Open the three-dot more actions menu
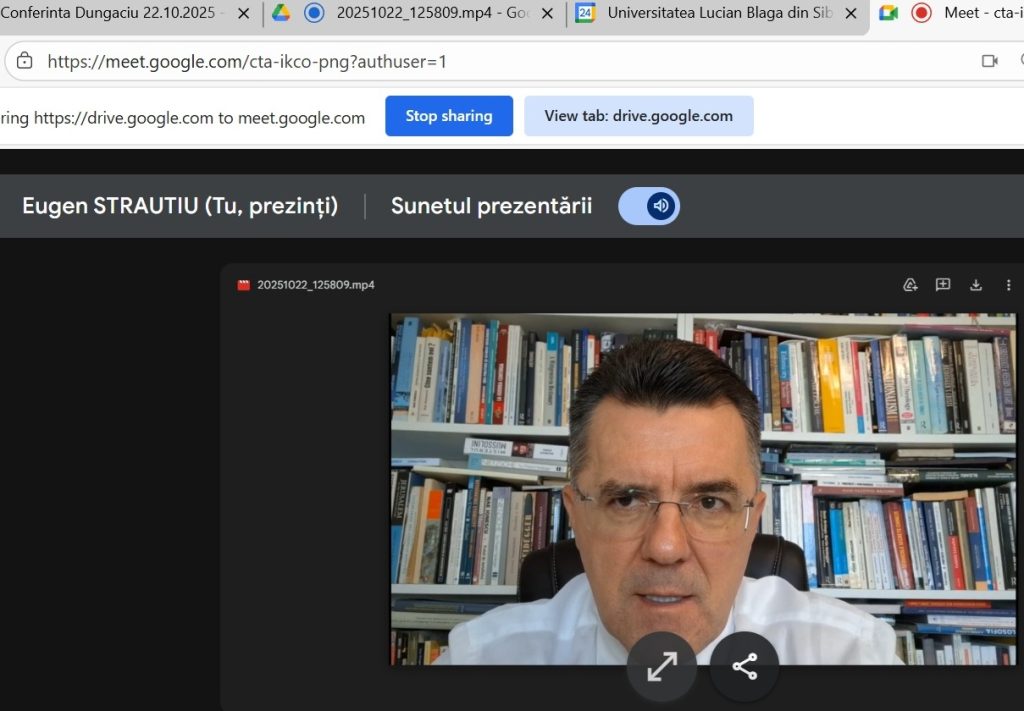The width and height of the screenshot is (1024, 711). (1008, 285)
